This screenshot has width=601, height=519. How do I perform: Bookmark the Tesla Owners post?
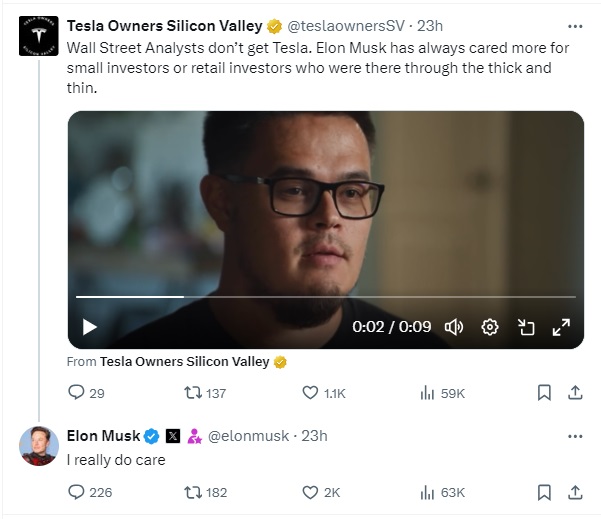(544, 393)
